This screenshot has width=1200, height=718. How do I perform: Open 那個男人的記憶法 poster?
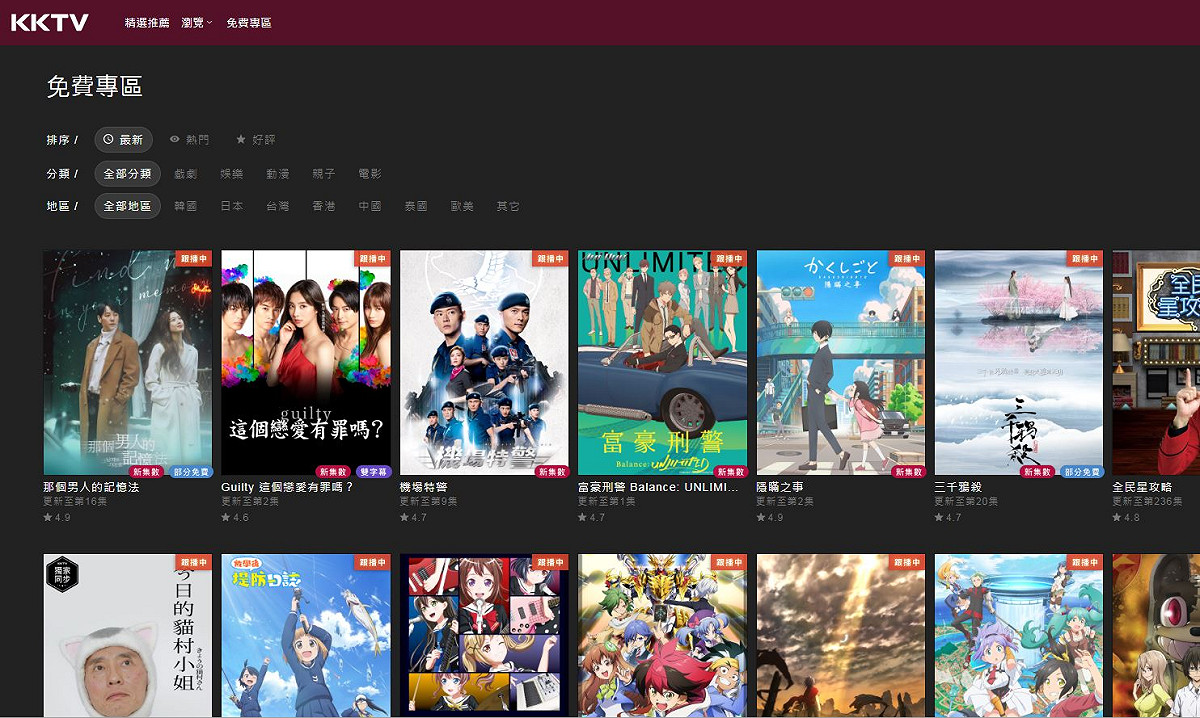point(128,362)
